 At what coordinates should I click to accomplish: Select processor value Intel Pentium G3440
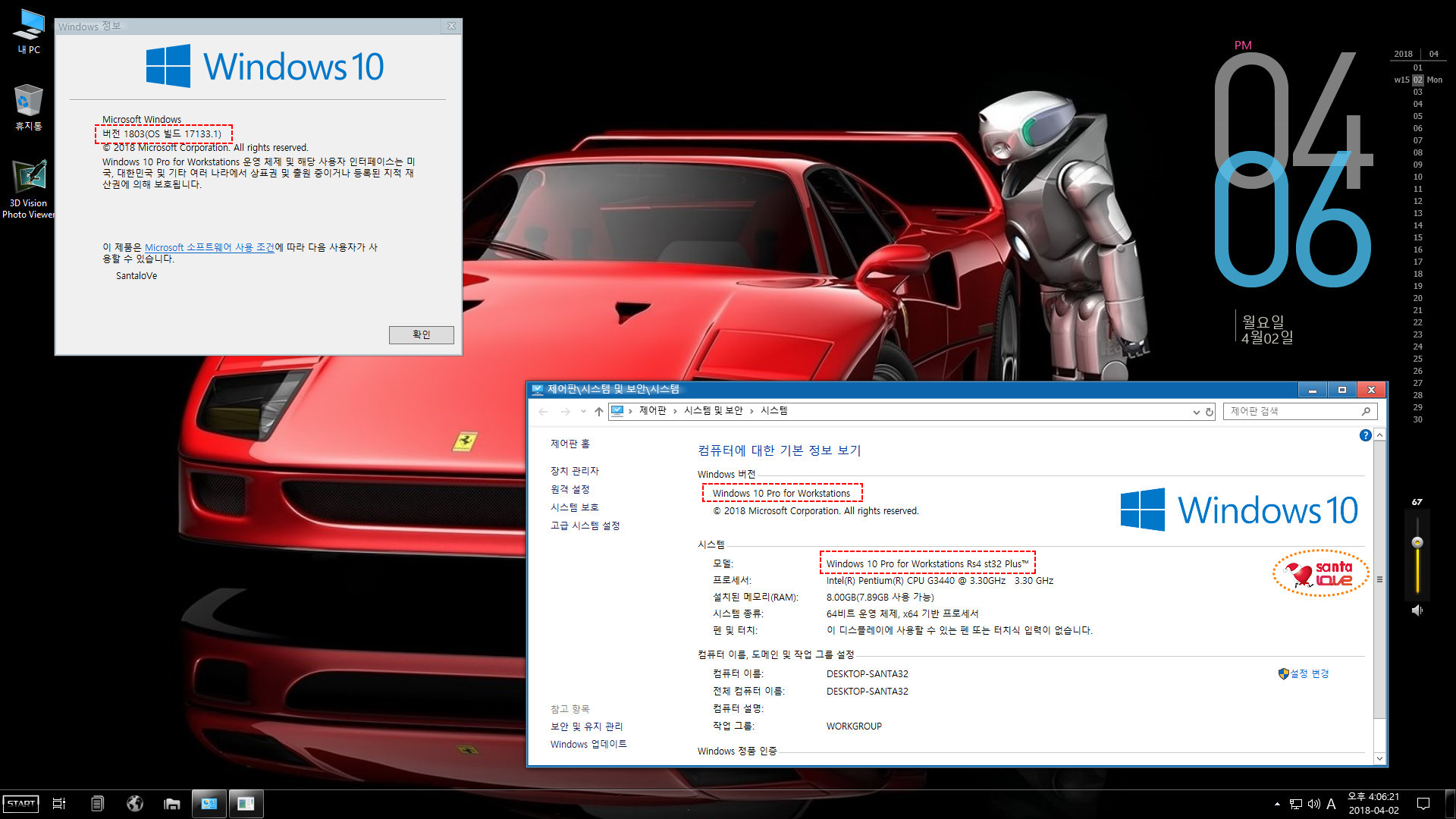(940, 581)
